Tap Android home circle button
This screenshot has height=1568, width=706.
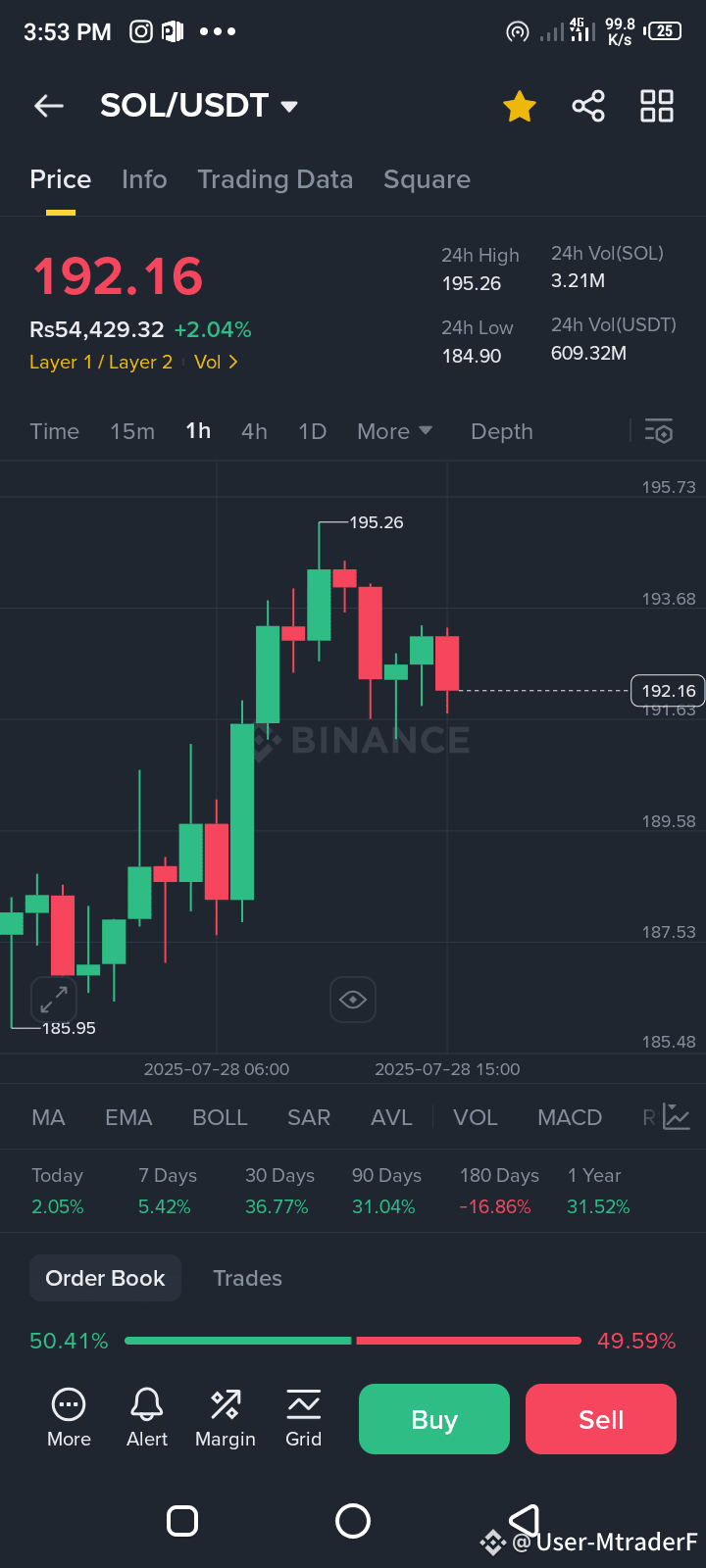tap(353, 1521)
